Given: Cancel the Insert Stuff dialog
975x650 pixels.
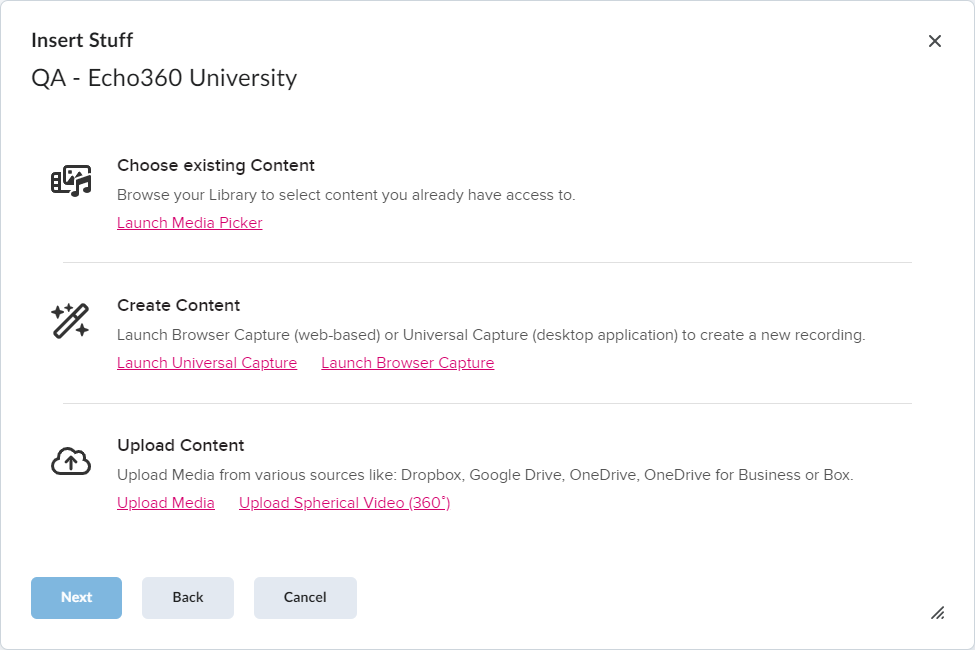Looking at the screenshot, I should [x=305, y=598].
